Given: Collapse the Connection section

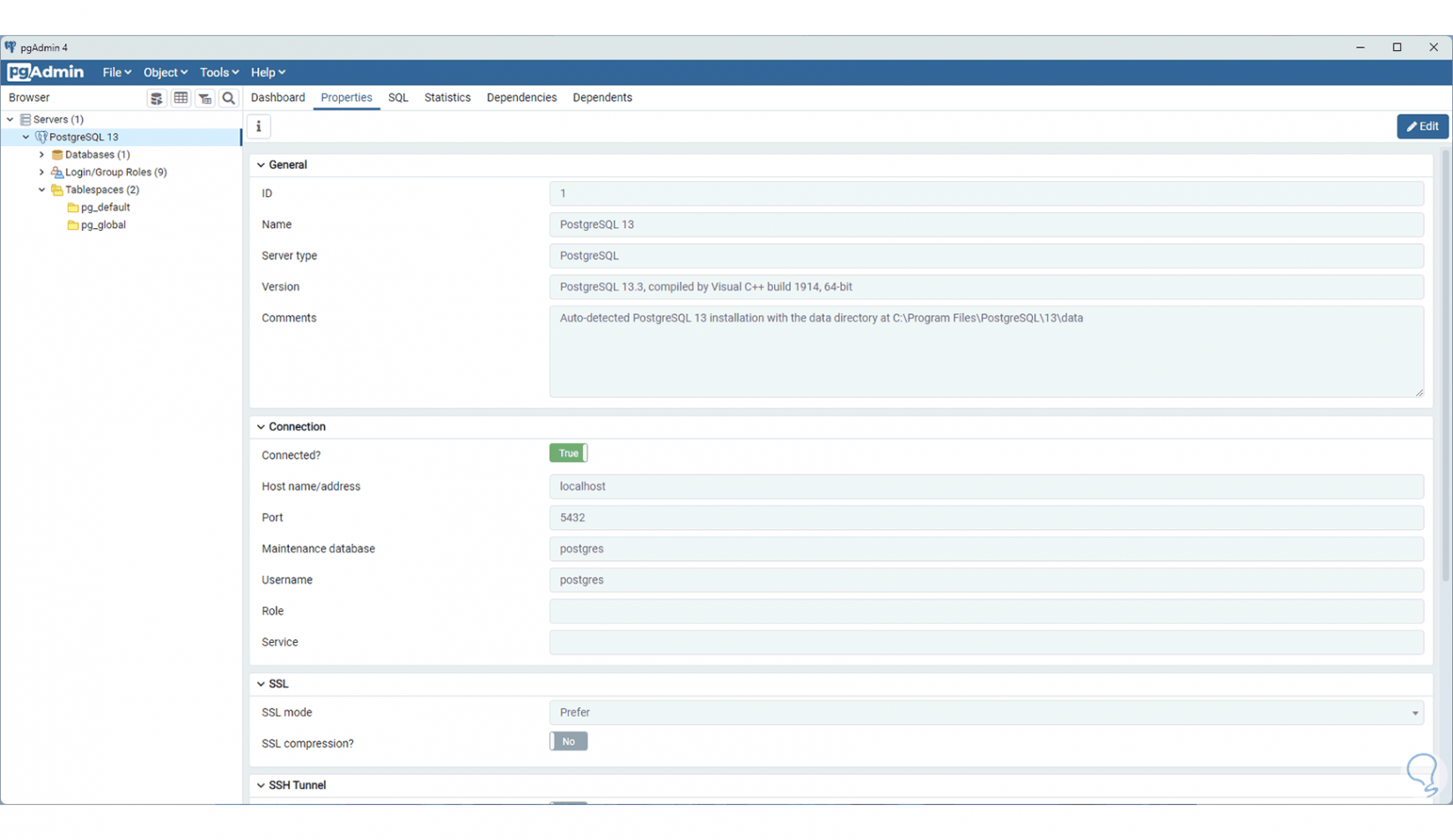Looking at the screenshot, I should pyautogui.click(x=261, y=426).
